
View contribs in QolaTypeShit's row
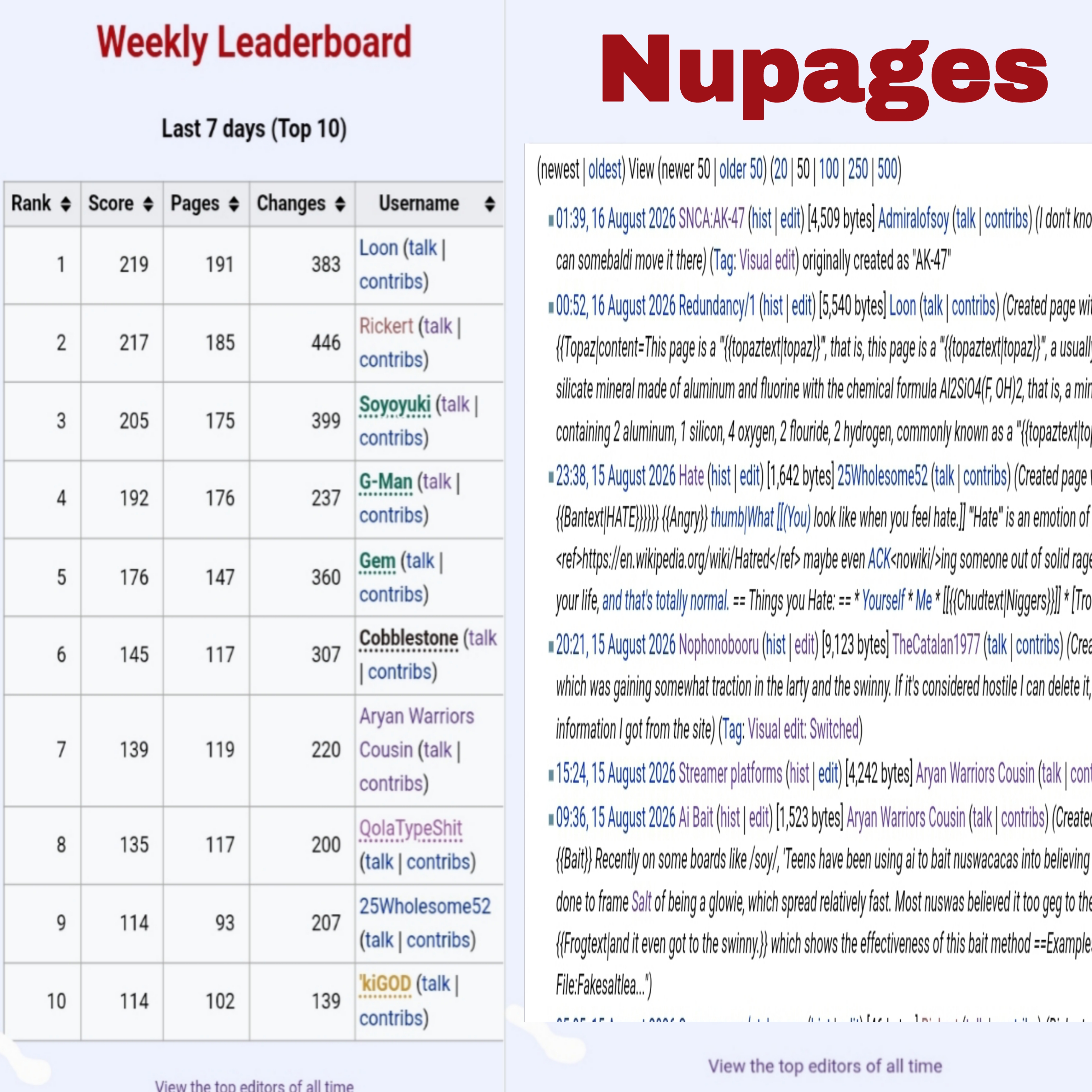[439, 862]
